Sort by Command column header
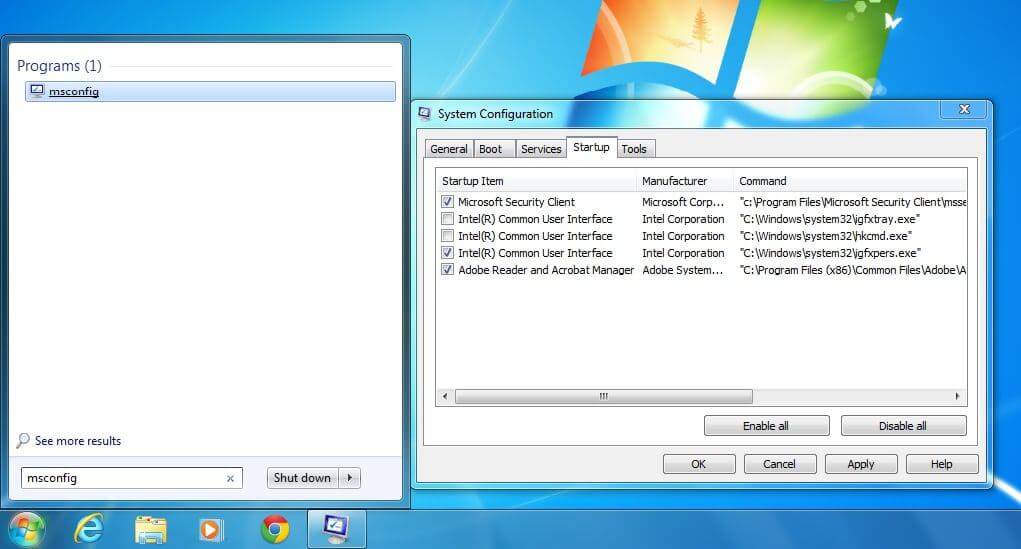This screenshot has height=549, width=1021. (x=850, y=181)
